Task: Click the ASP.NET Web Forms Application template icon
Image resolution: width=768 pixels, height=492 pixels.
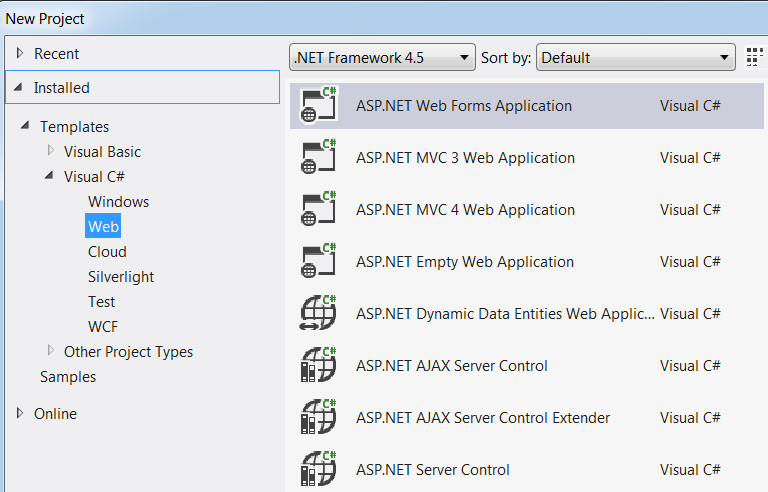Action: (319, 105)
